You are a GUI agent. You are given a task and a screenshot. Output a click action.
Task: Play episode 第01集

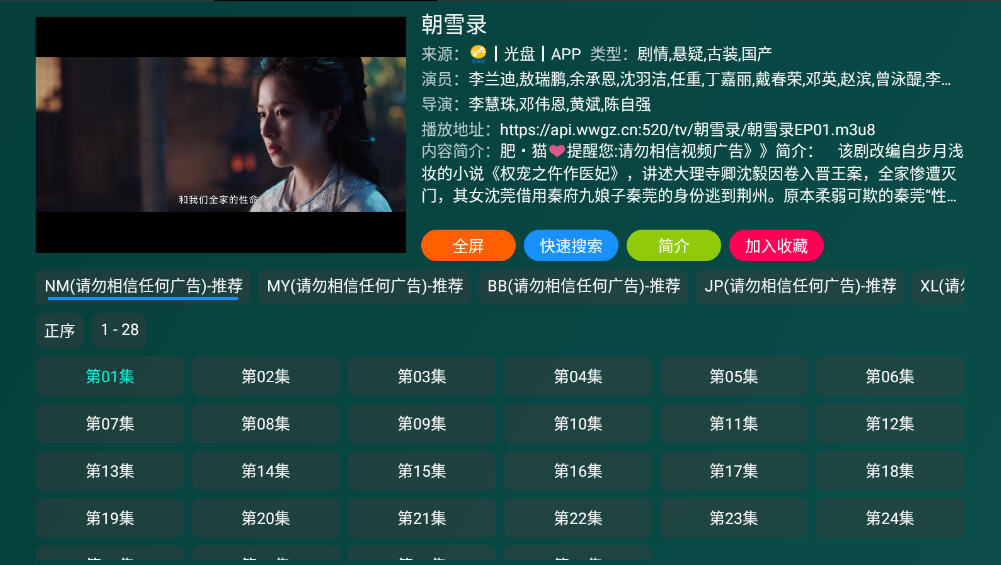pos(110,377)
